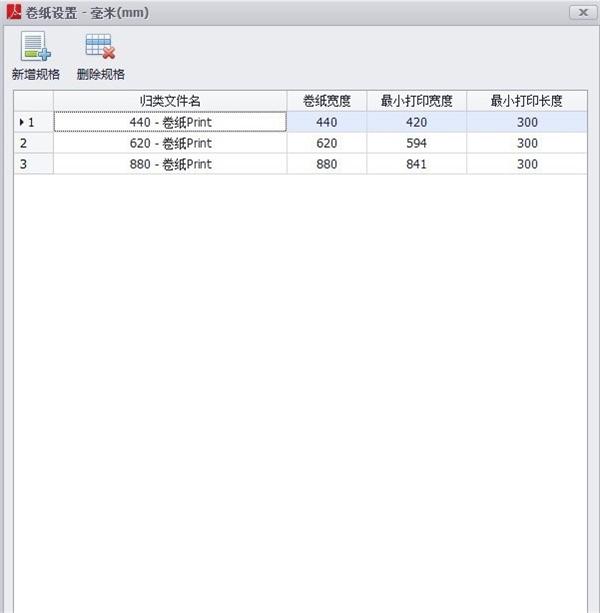Click the 620 - 卷纸Print file name cell
The width and height of the screenshot is (600, 613).
tap(170, 143)
